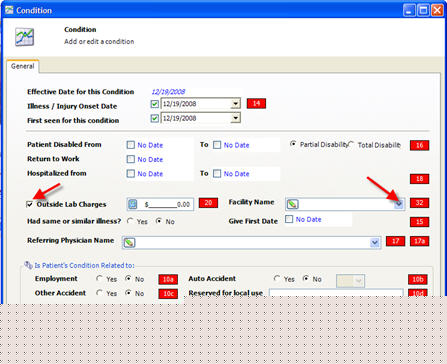Click red box marker 18
The image size is (447, 364).
coord(419,179)
